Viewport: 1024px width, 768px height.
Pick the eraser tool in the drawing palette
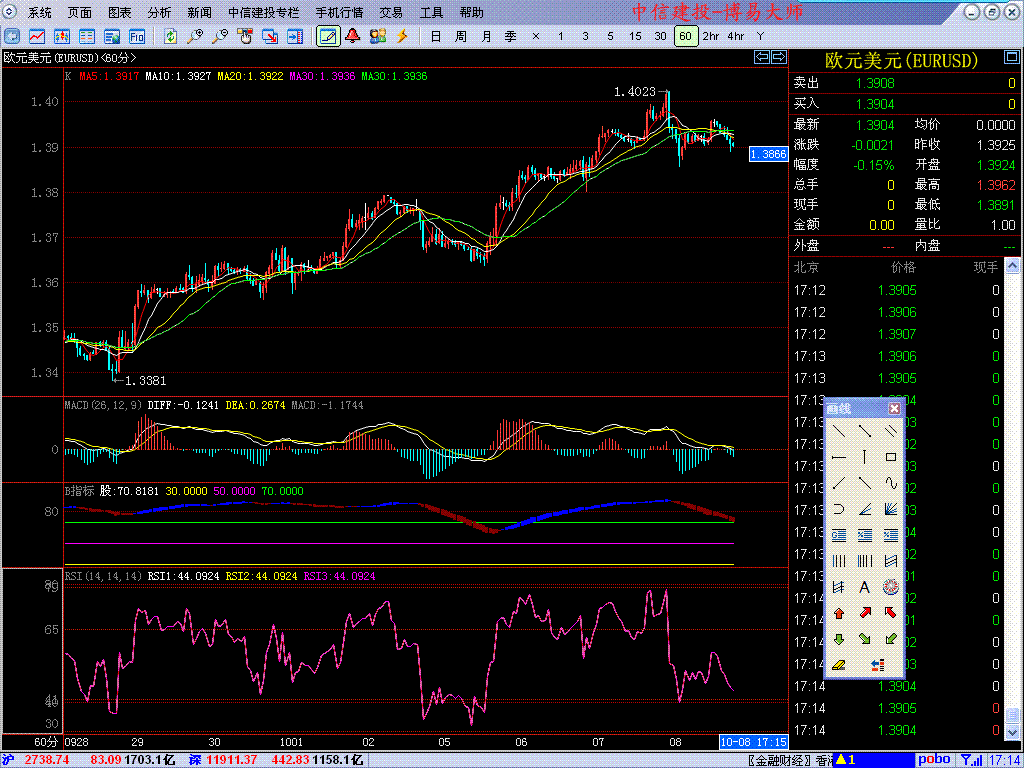tap(839, 664)
